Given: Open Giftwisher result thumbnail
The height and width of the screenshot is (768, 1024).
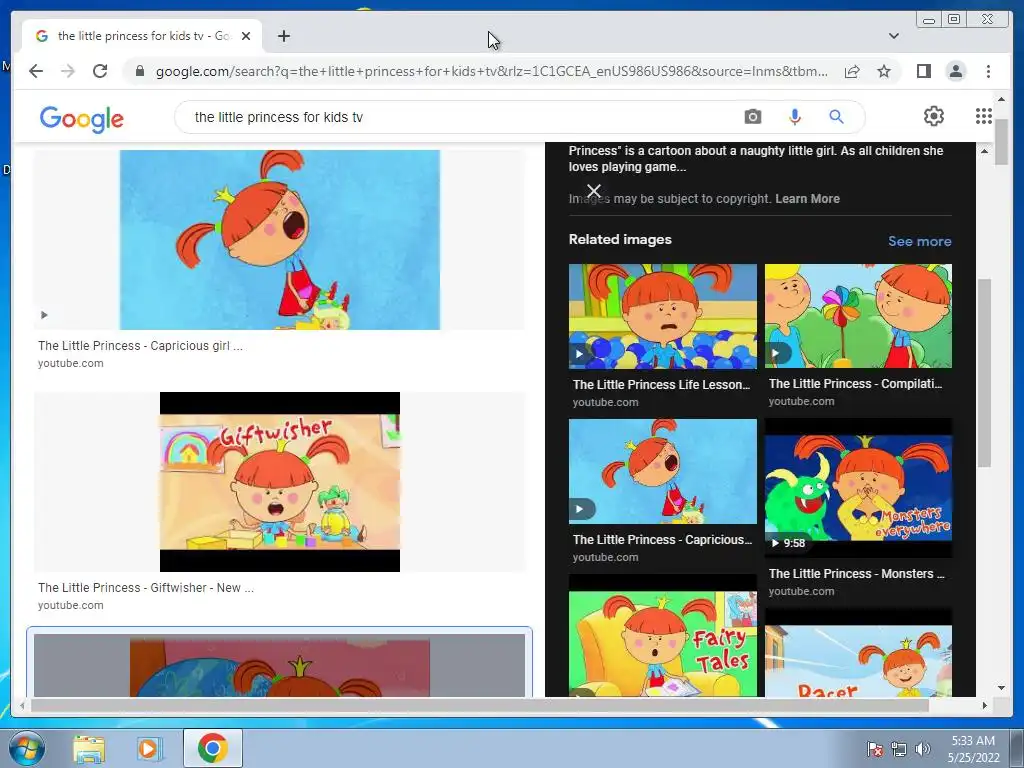Looking at the screenshot, I should click(x=280, y=482).
